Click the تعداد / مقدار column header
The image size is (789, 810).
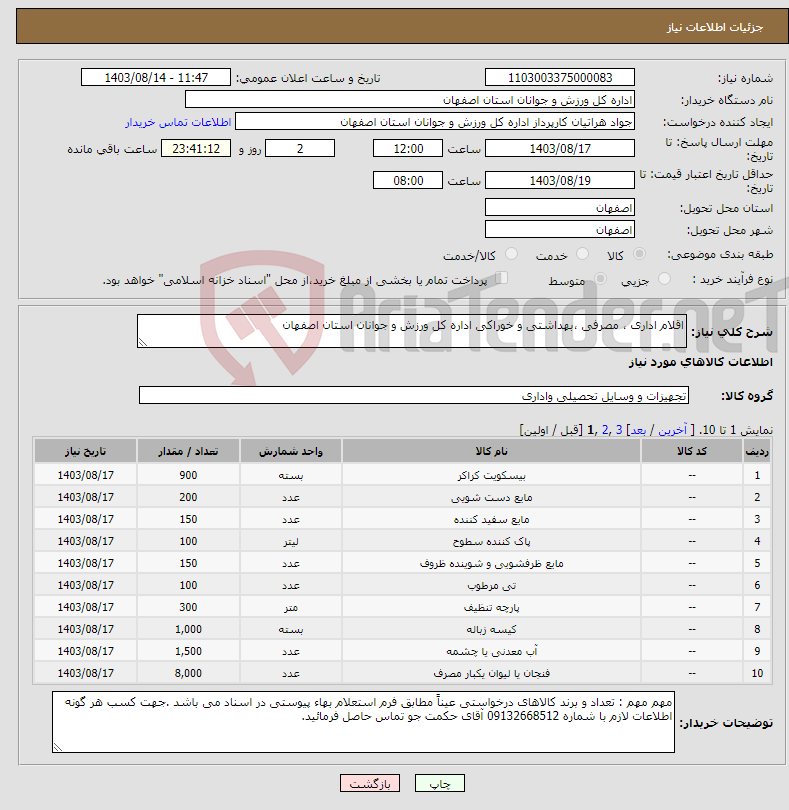(188, 451)
